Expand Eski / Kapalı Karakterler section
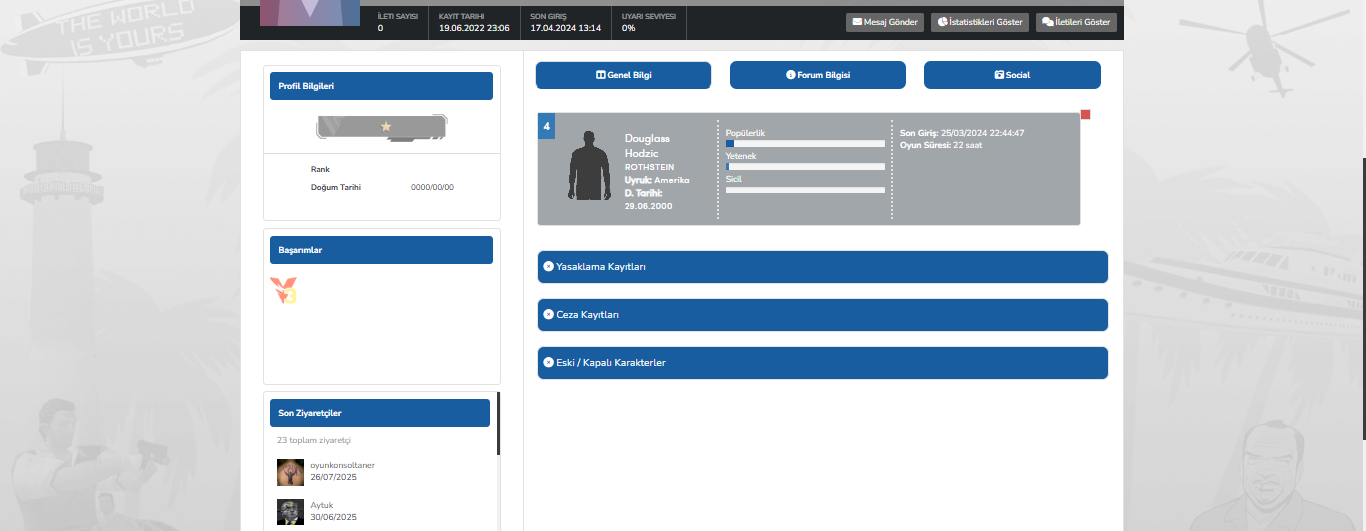The height and width of the screenshot is (531, 1366). point(823,363)
